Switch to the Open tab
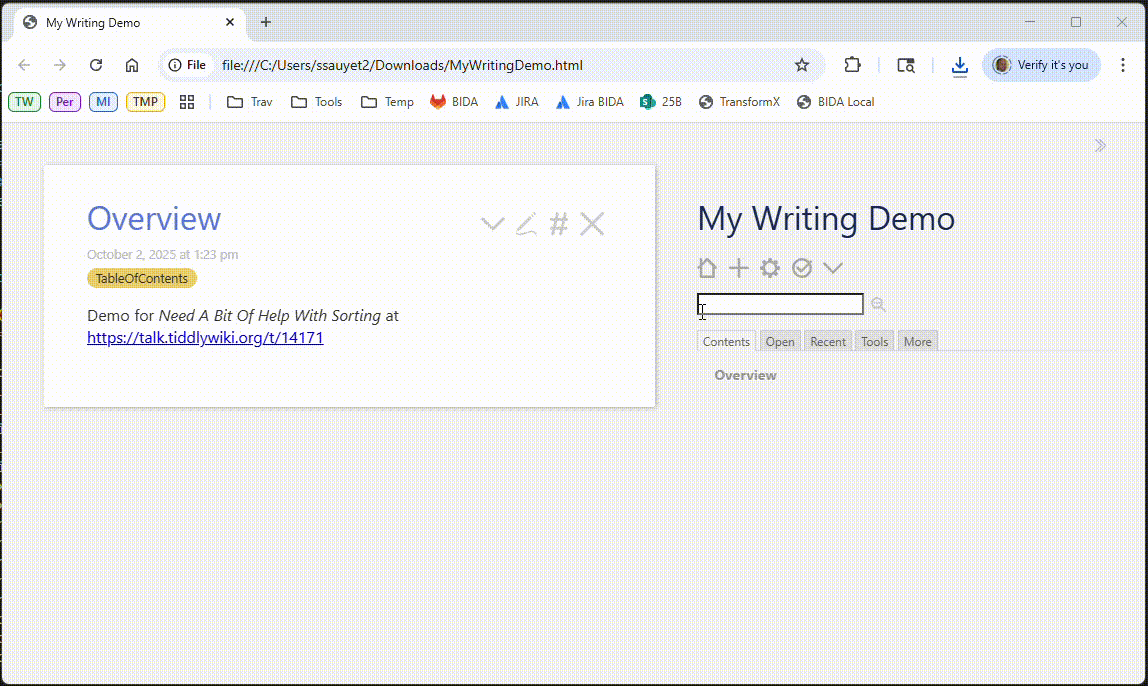Image resolution: width=1148 pixels, height=686 pixels. [x=780, y=342]
